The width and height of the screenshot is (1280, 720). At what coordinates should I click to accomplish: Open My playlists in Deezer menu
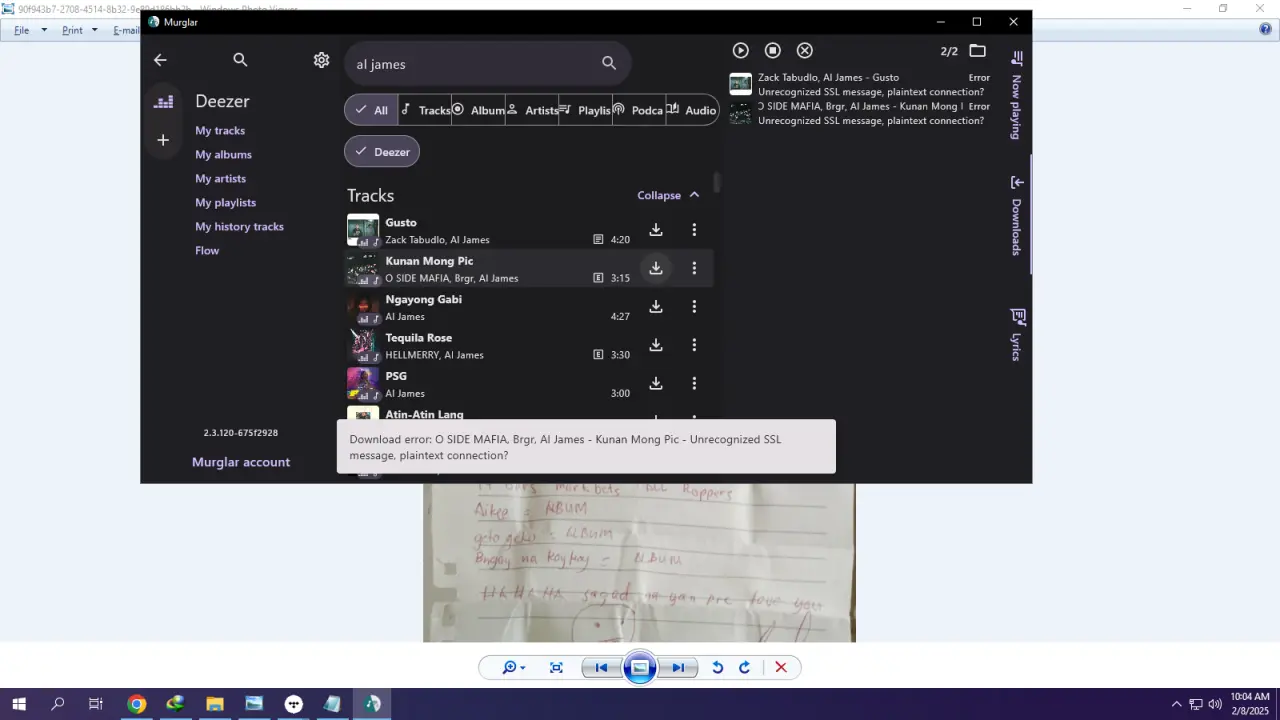click(225, 203)
